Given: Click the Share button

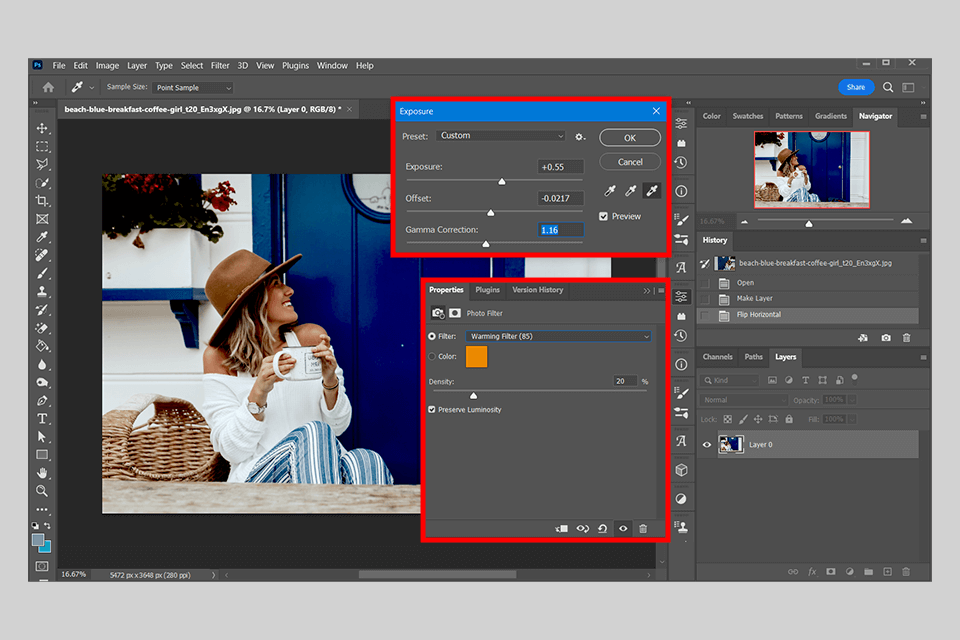Looking at the screenshot, I should [856, 87].
